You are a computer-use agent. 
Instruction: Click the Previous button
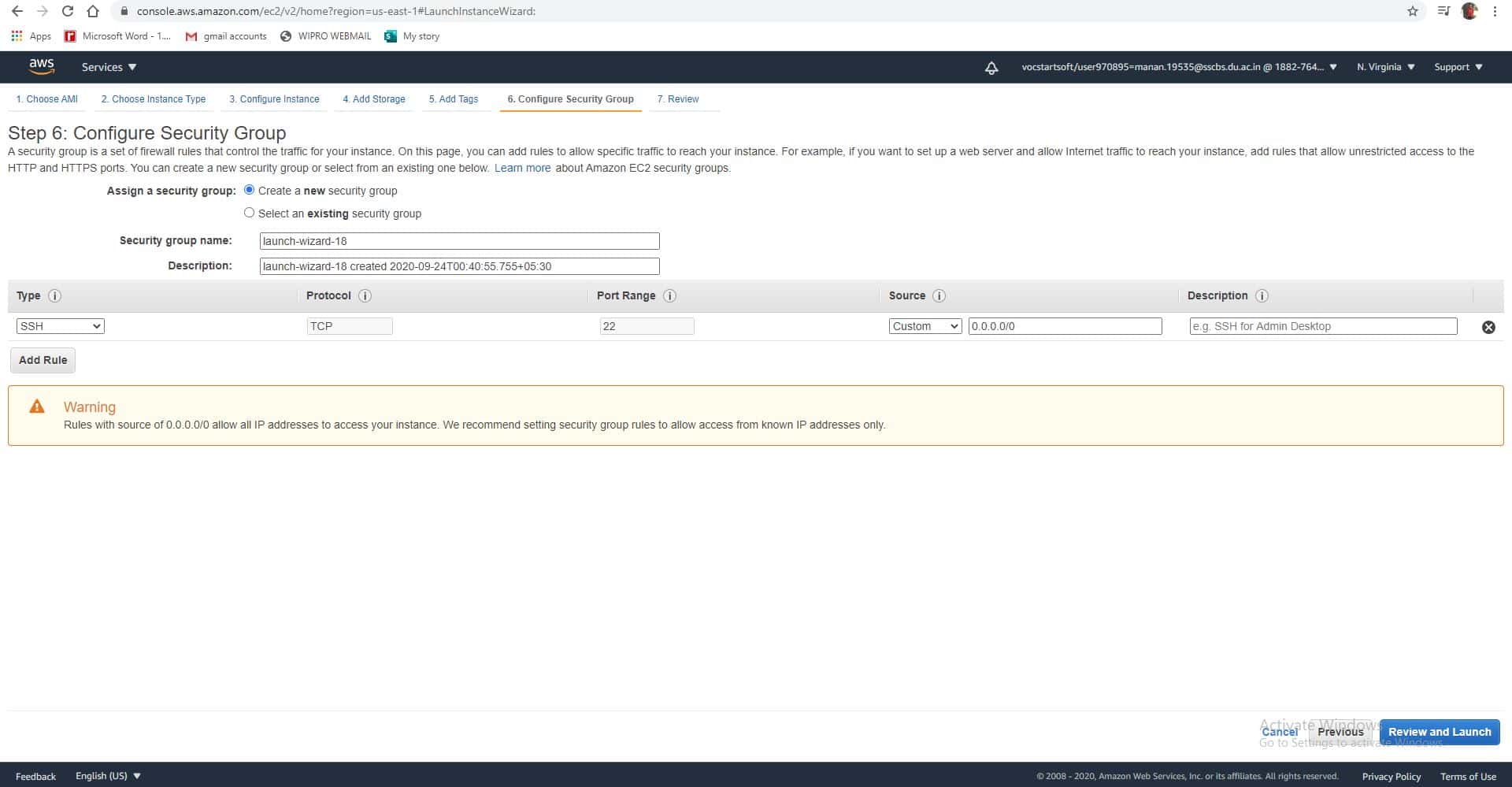click(x=1340, y=732)
